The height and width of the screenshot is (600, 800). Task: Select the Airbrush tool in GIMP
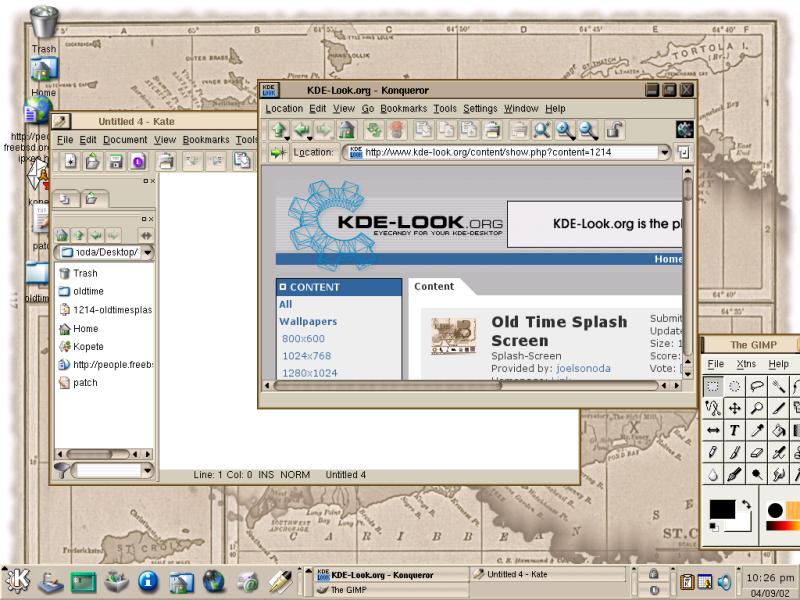click(x=779, y=452)
